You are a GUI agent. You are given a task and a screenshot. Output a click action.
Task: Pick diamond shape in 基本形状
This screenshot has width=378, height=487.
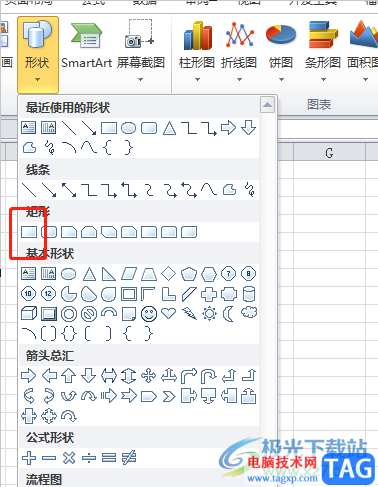coord(168,273)
